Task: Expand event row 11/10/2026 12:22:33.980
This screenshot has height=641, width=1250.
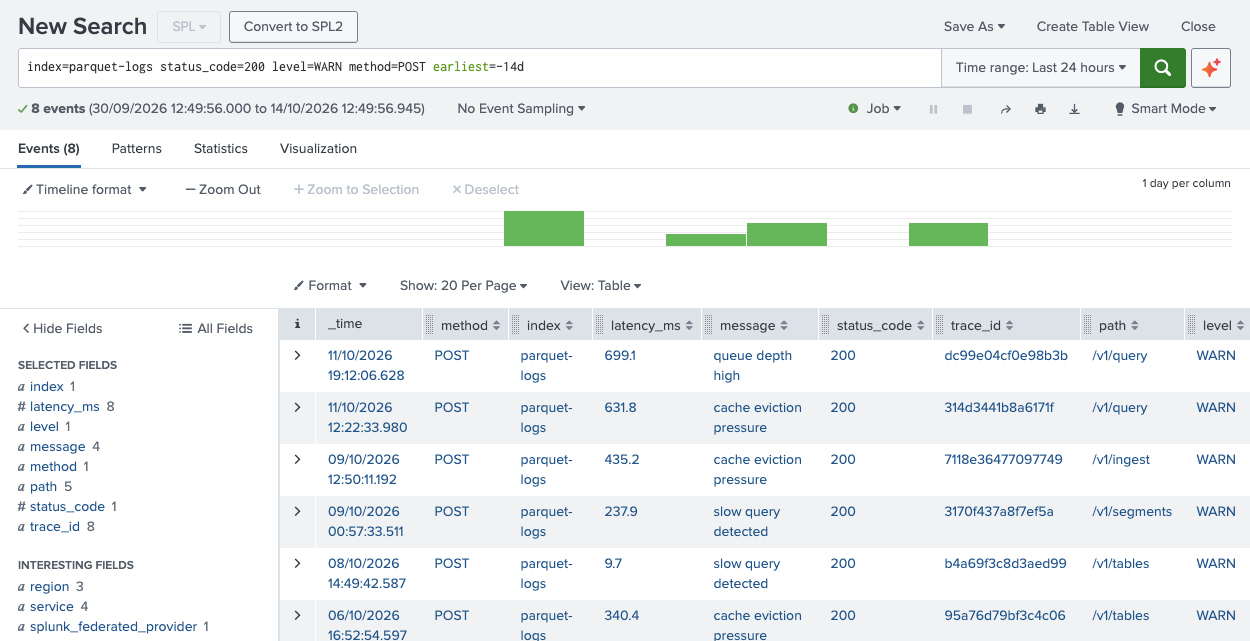Action: tap(297, 407)
